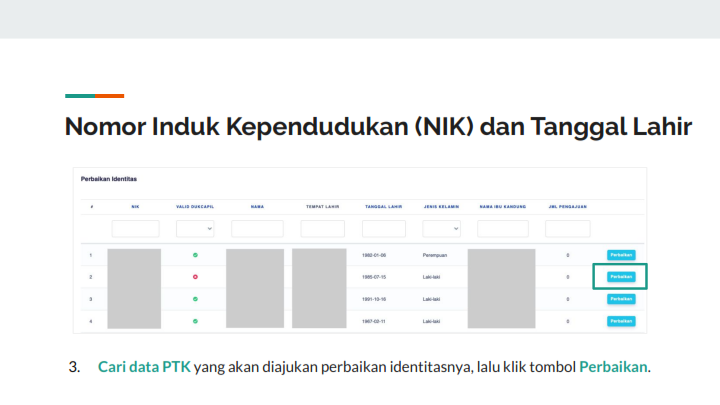
Task: Click Perbaikan button for row 3
Action: [621, 299]
